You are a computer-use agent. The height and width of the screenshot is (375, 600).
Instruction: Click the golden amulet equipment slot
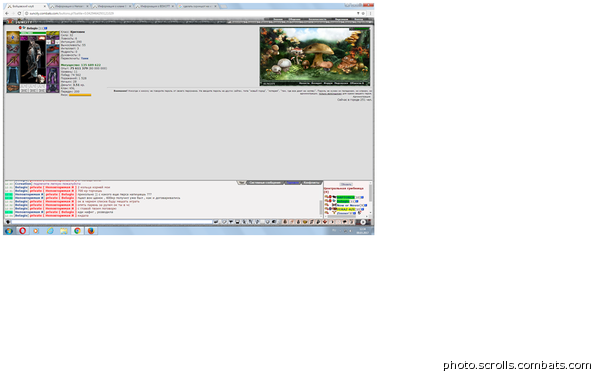[13, 38]
